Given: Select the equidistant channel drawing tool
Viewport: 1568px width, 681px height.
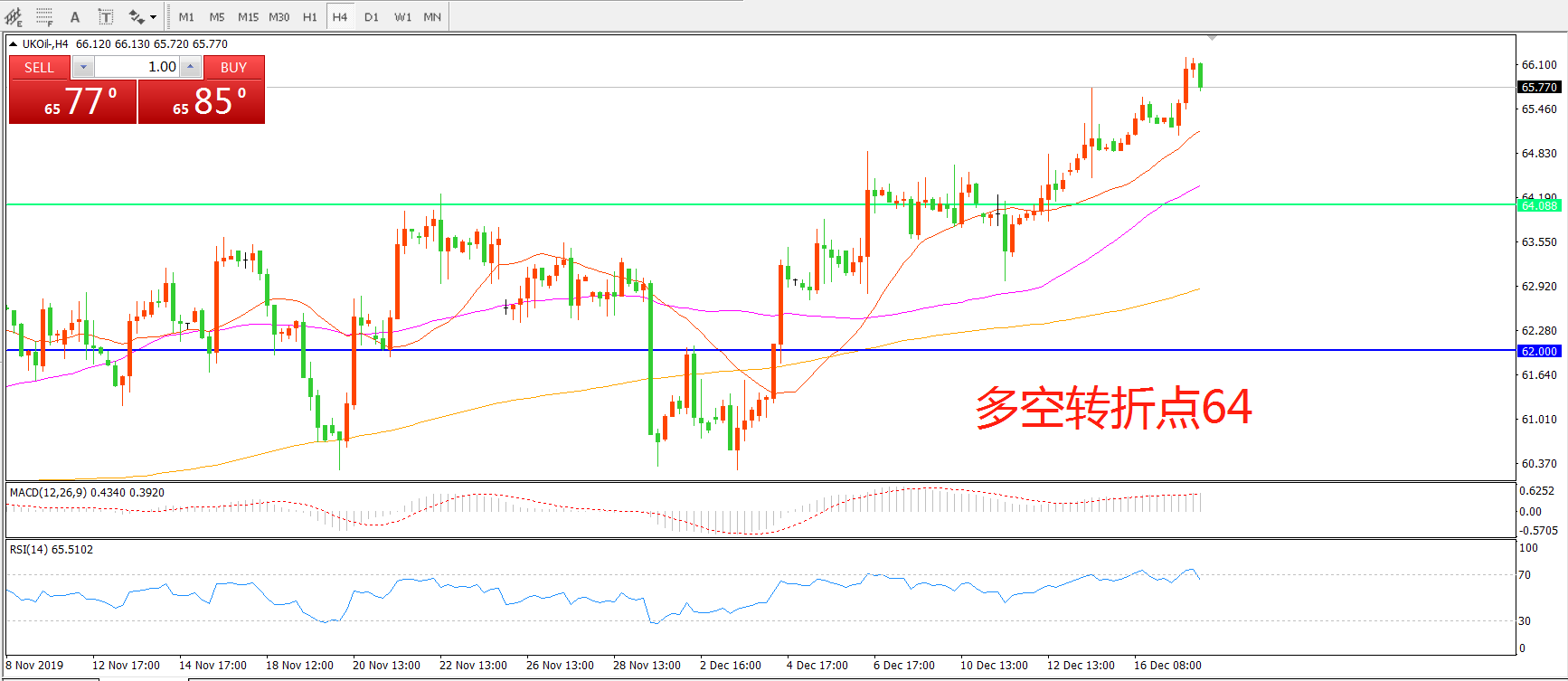Looking at the screenshot, I should [14, 16].
